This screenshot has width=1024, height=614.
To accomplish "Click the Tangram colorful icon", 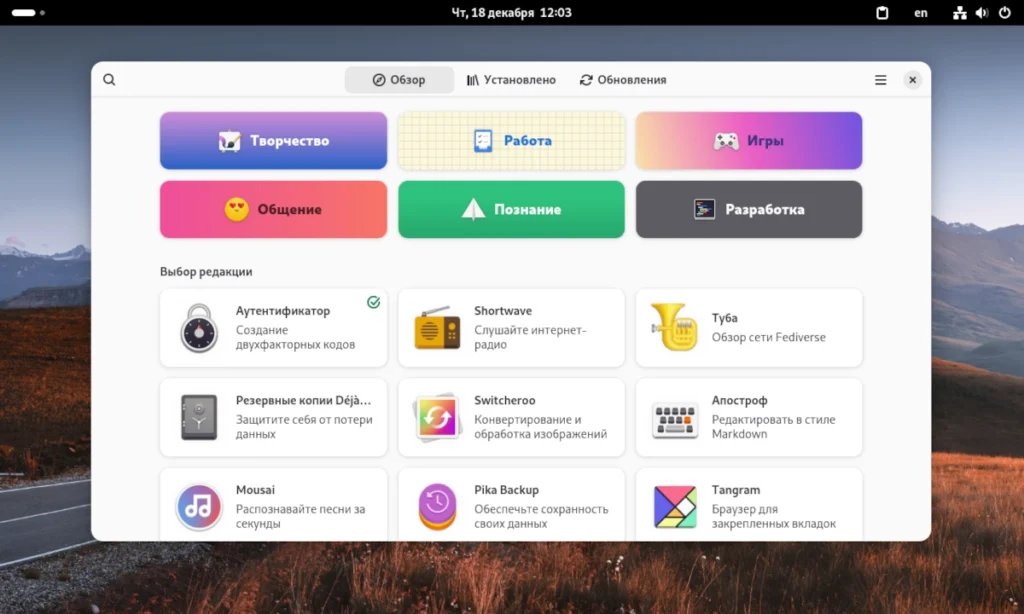I will [x=675, y=507].
